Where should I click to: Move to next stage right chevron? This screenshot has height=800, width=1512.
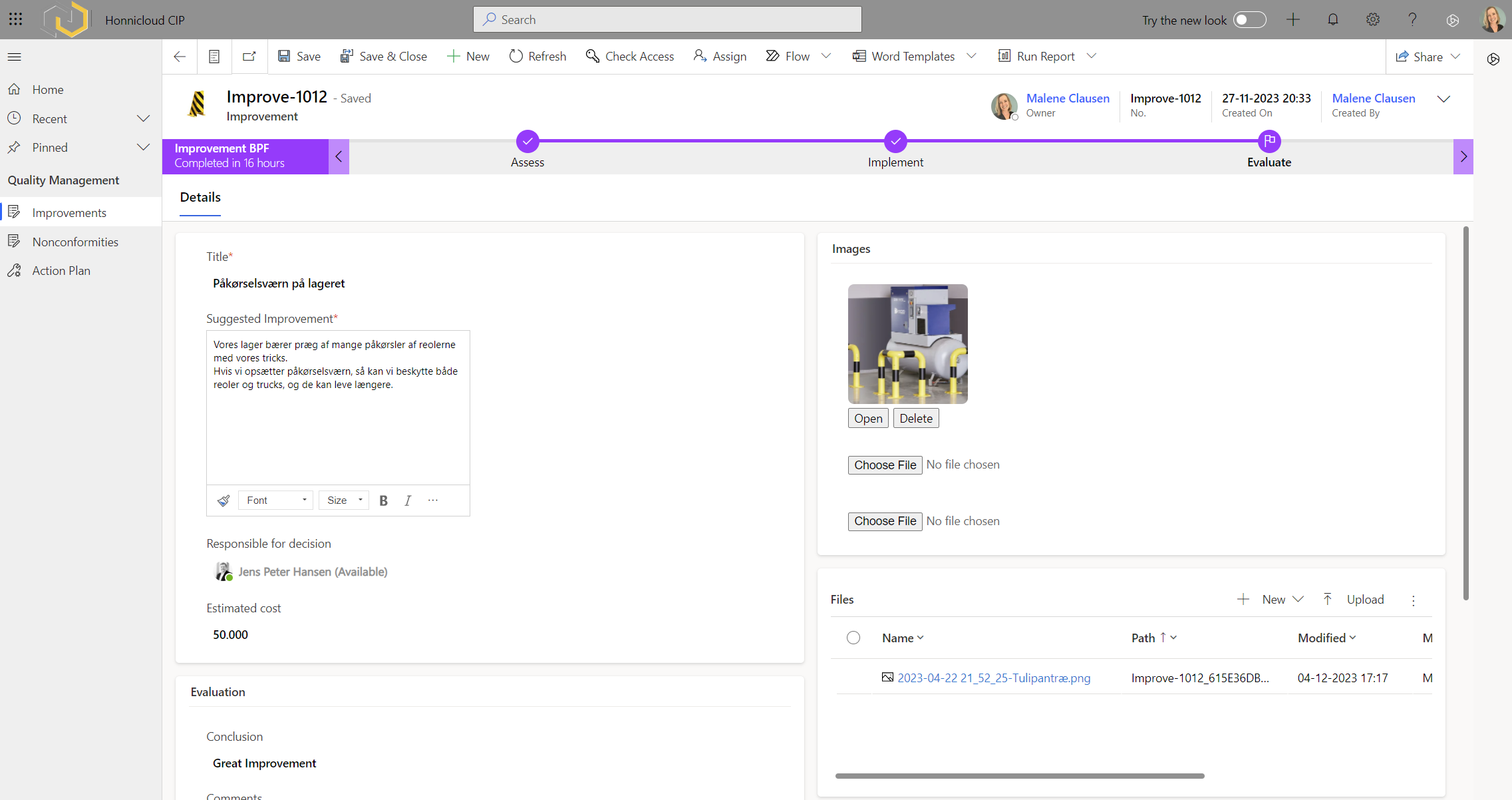pyautogui.click(x=1463, y=157)
